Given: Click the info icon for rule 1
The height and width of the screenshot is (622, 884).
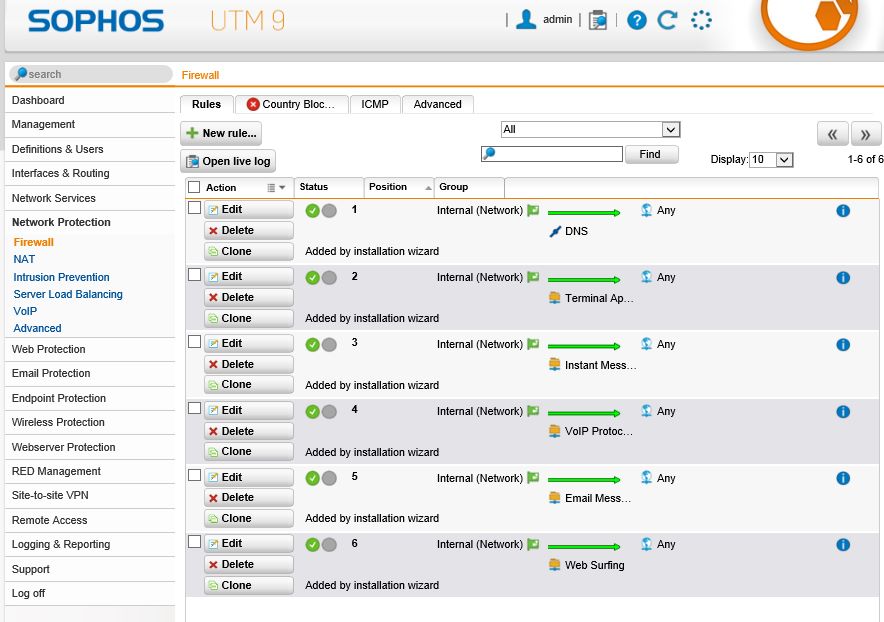Looking at the screenshot, I should coord(843,211).
